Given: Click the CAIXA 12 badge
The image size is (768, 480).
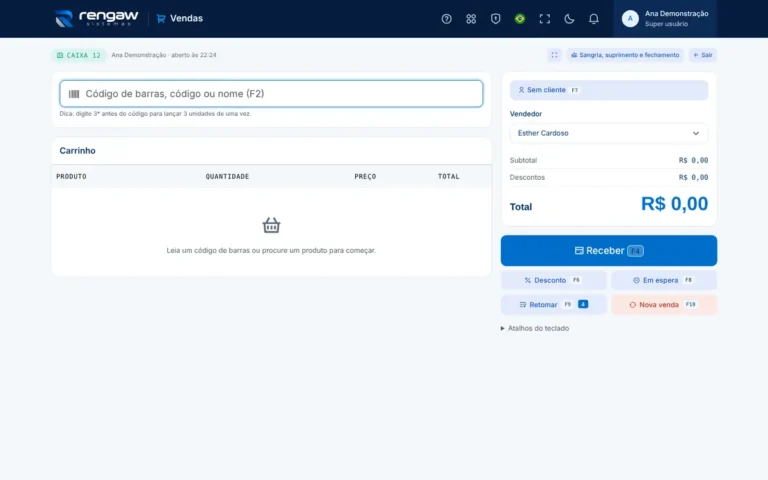Looking at the screenshot, I should [x=78, y=55].
